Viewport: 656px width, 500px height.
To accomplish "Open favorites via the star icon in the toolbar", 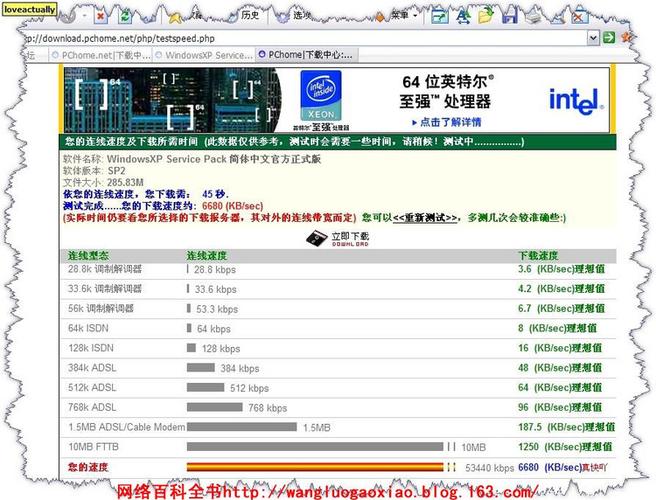I will pyautogui.click(x=175, y=17).
